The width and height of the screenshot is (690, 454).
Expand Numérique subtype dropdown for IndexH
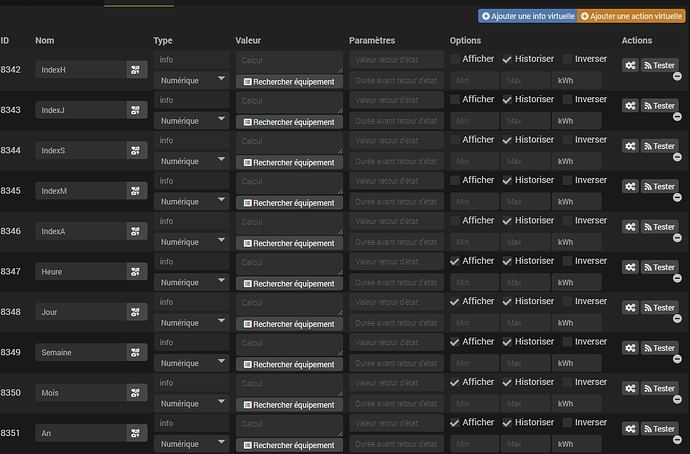(190, 80)
